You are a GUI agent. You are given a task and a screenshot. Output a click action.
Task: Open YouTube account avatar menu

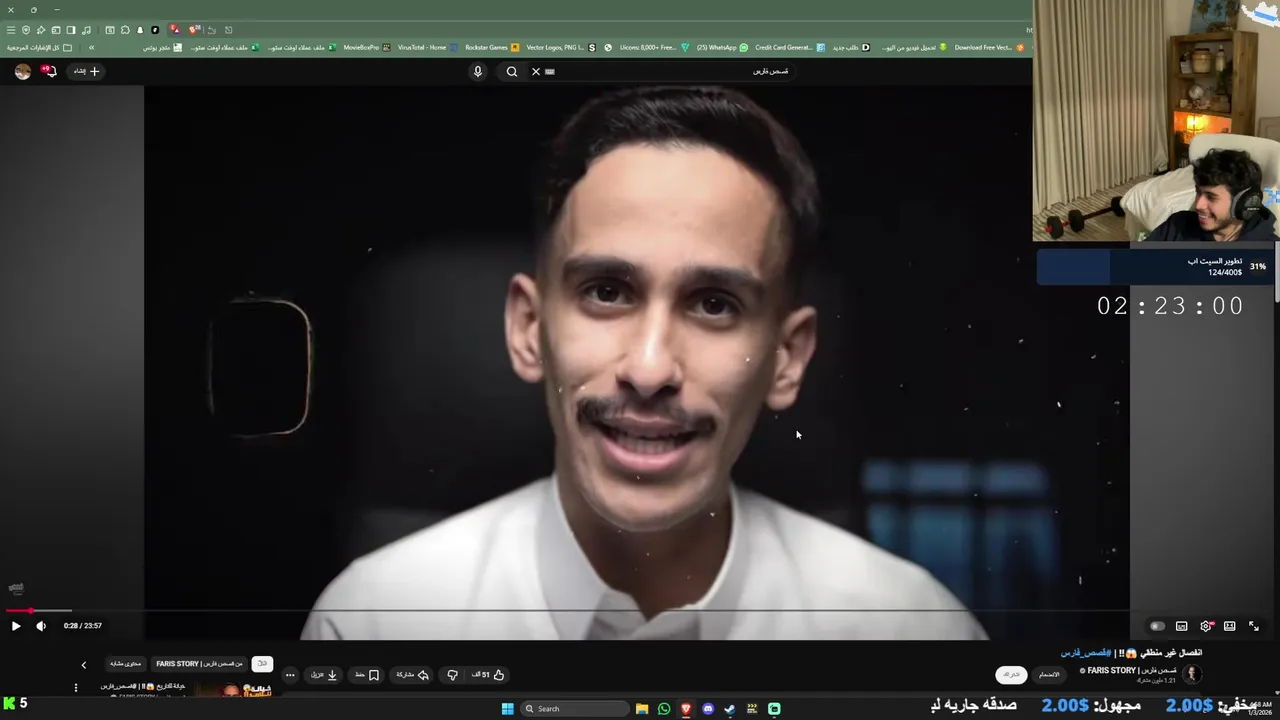click(x=23, y=71)
